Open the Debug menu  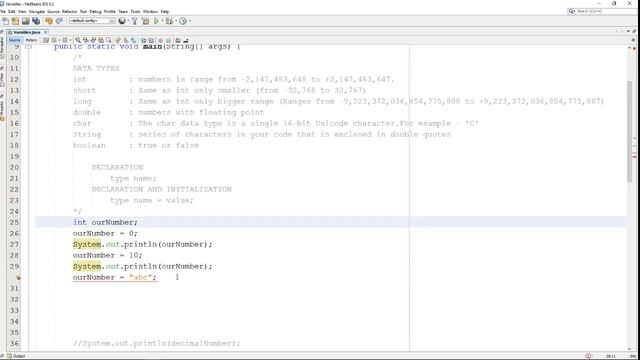pyautogui.click(x=95, y=11)
